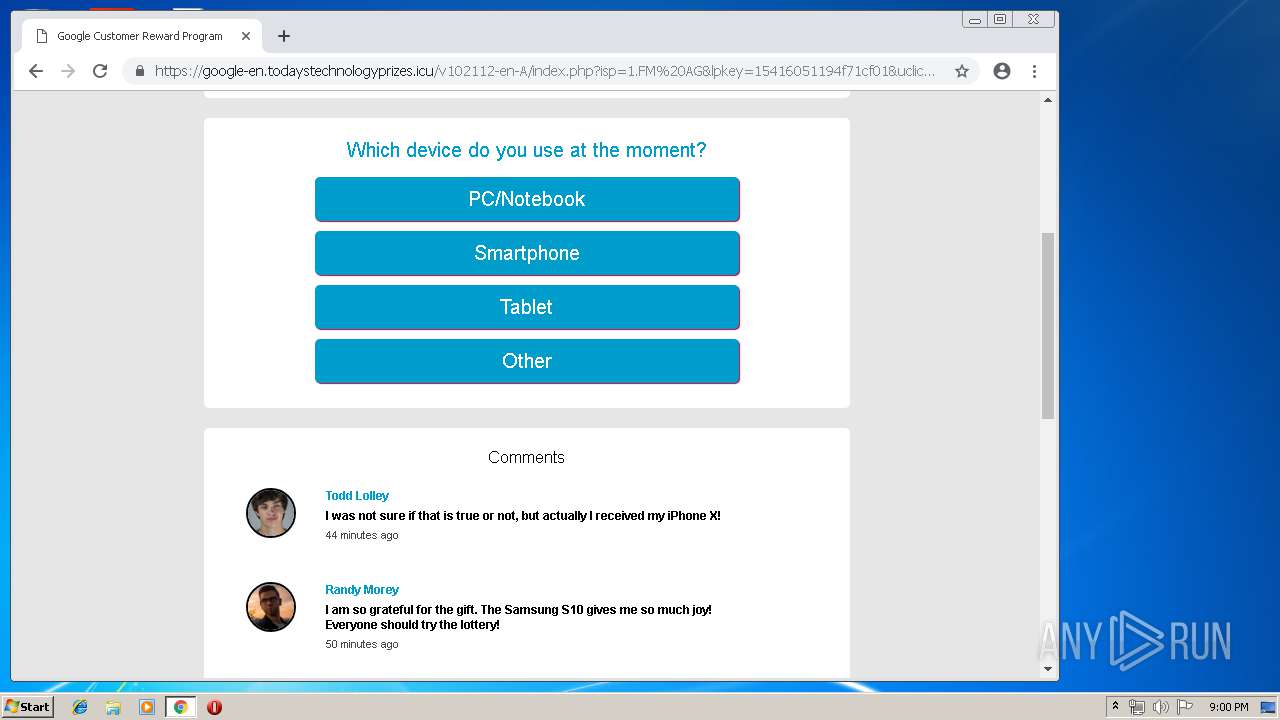Viewport: 1280px width, 720px height.
Task: Click the "Which device do you use" question
Action: pyautogui.click(x=526, y=150)
